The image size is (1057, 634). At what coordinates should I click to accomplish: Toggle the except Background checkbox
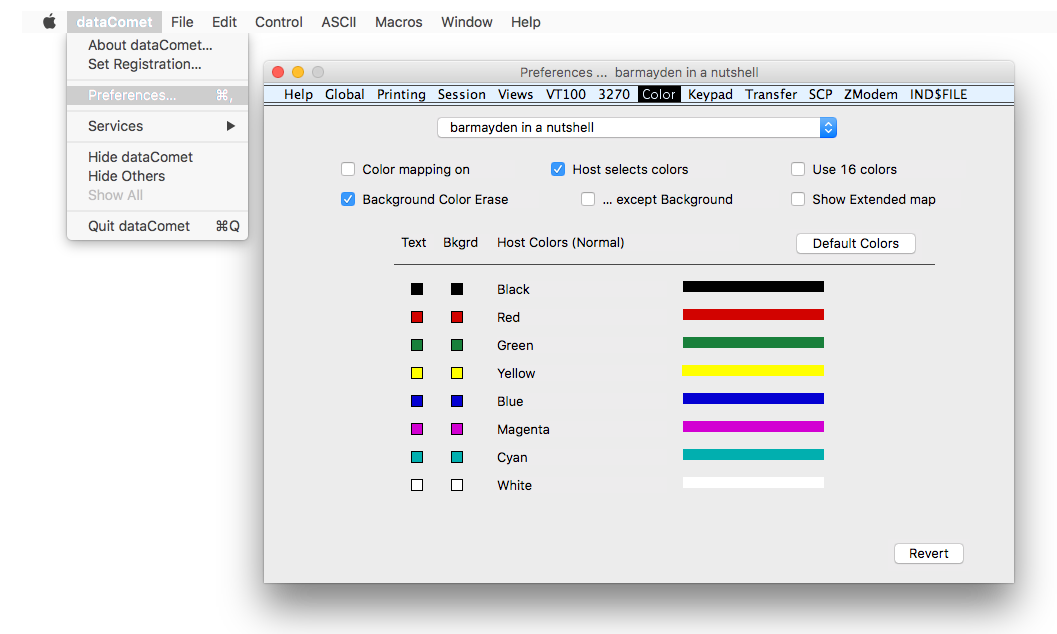pos(588,199)
